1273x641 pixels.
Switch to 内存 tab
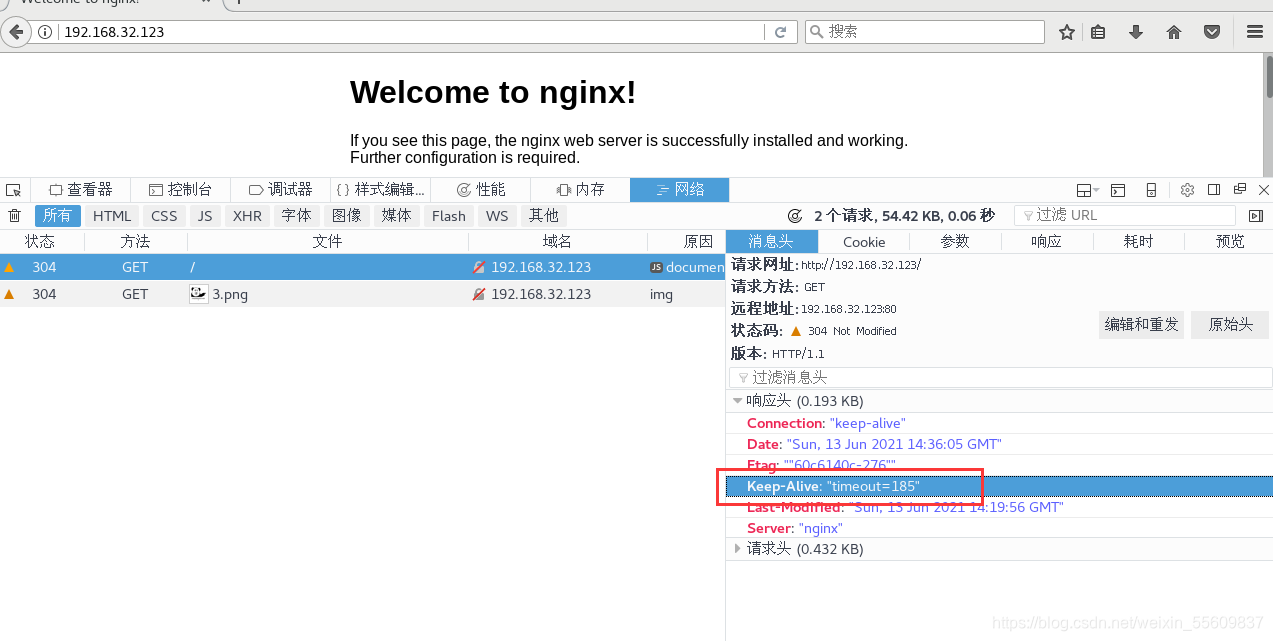pyautogui.click(x=581, y=190)
